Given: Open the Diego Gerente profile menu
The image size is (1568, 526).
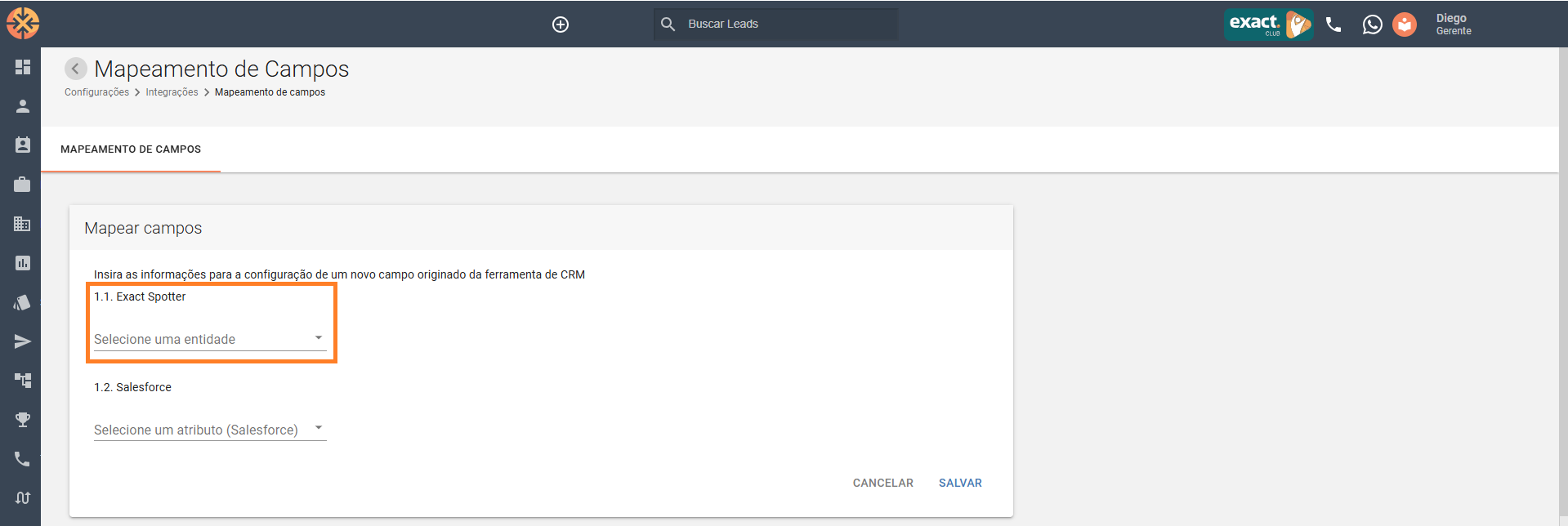Looking at the screenshot, I should (x=1454, y=25).
